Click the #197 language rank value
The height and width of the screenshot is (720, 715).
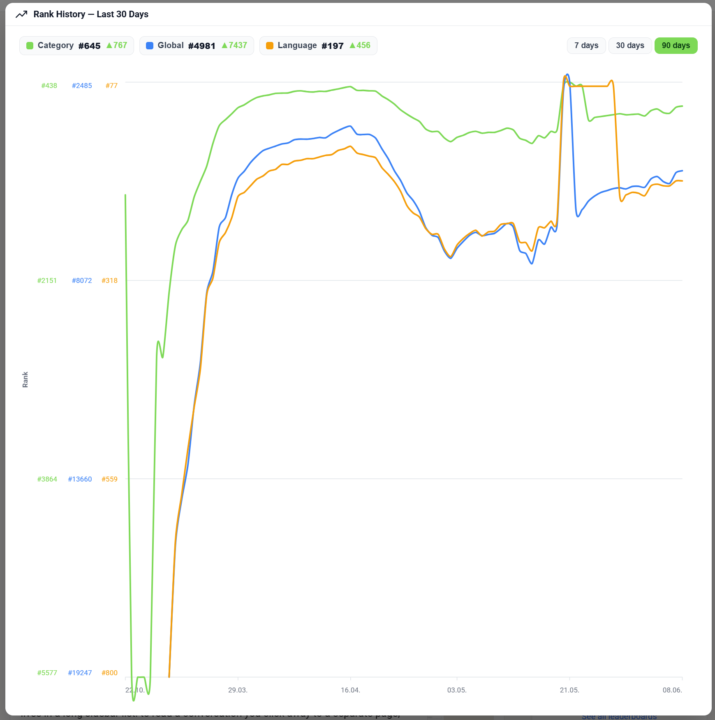(x=332, y=46)
